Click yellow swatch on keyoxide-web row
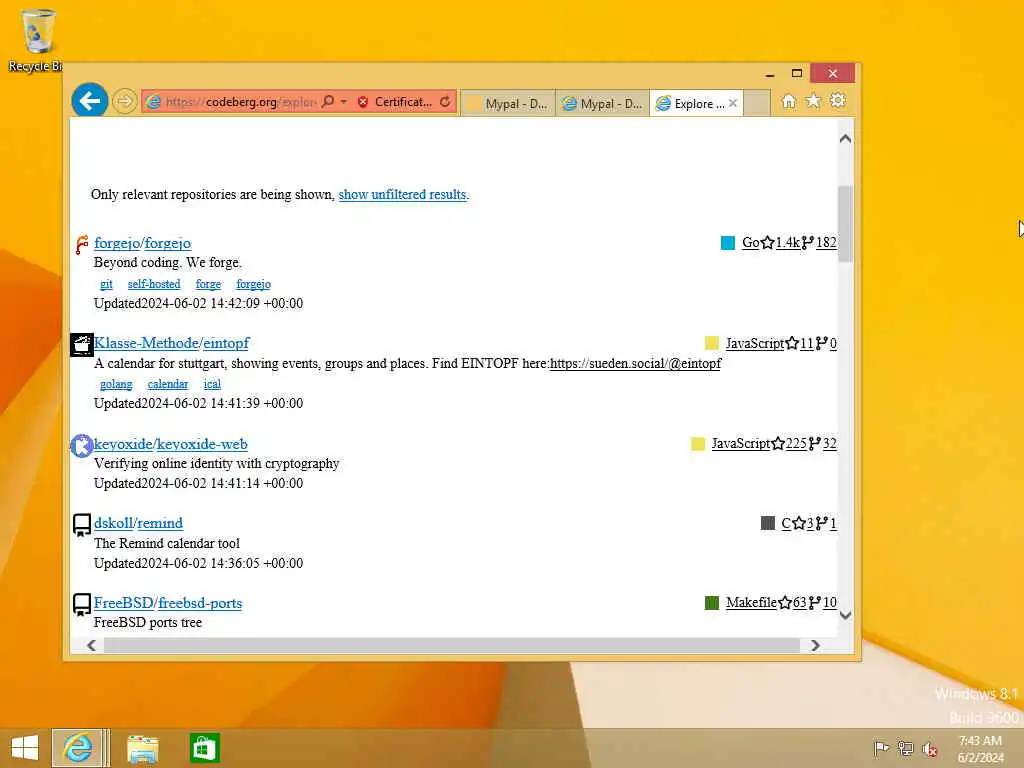 698,444
